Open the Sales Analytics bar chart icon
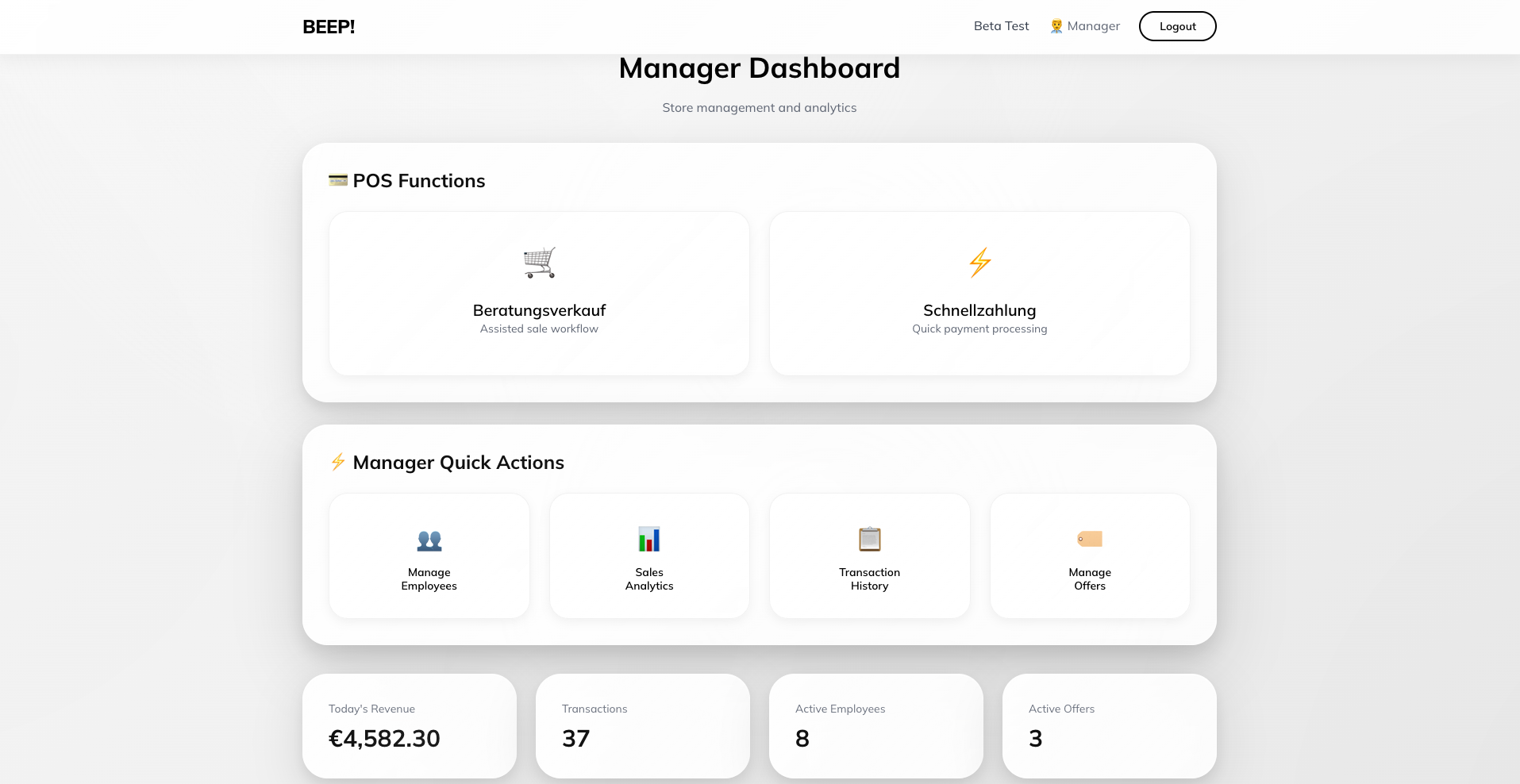1520x784 pixels. click(648, 538)
